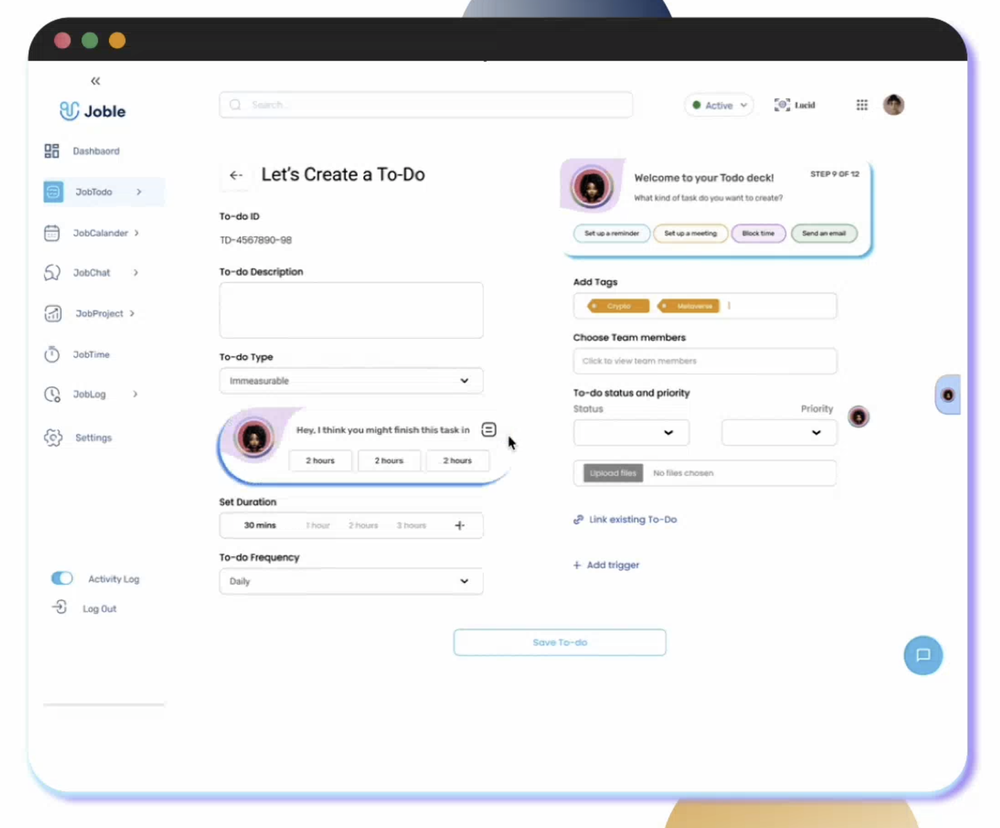Expand JobChat submenu chevron

[136, 272]
